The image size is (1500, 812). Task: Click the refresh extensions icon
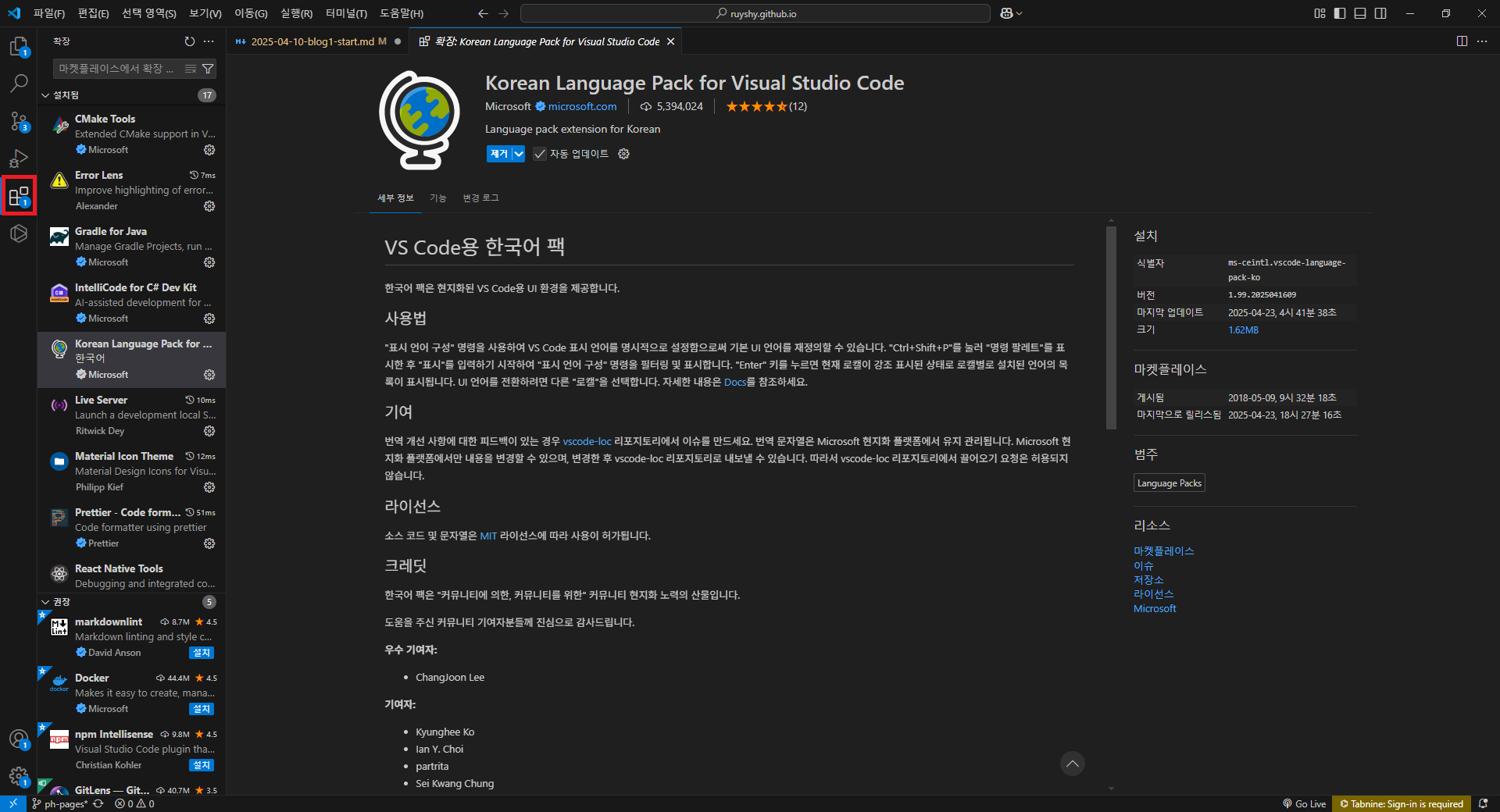189,41
